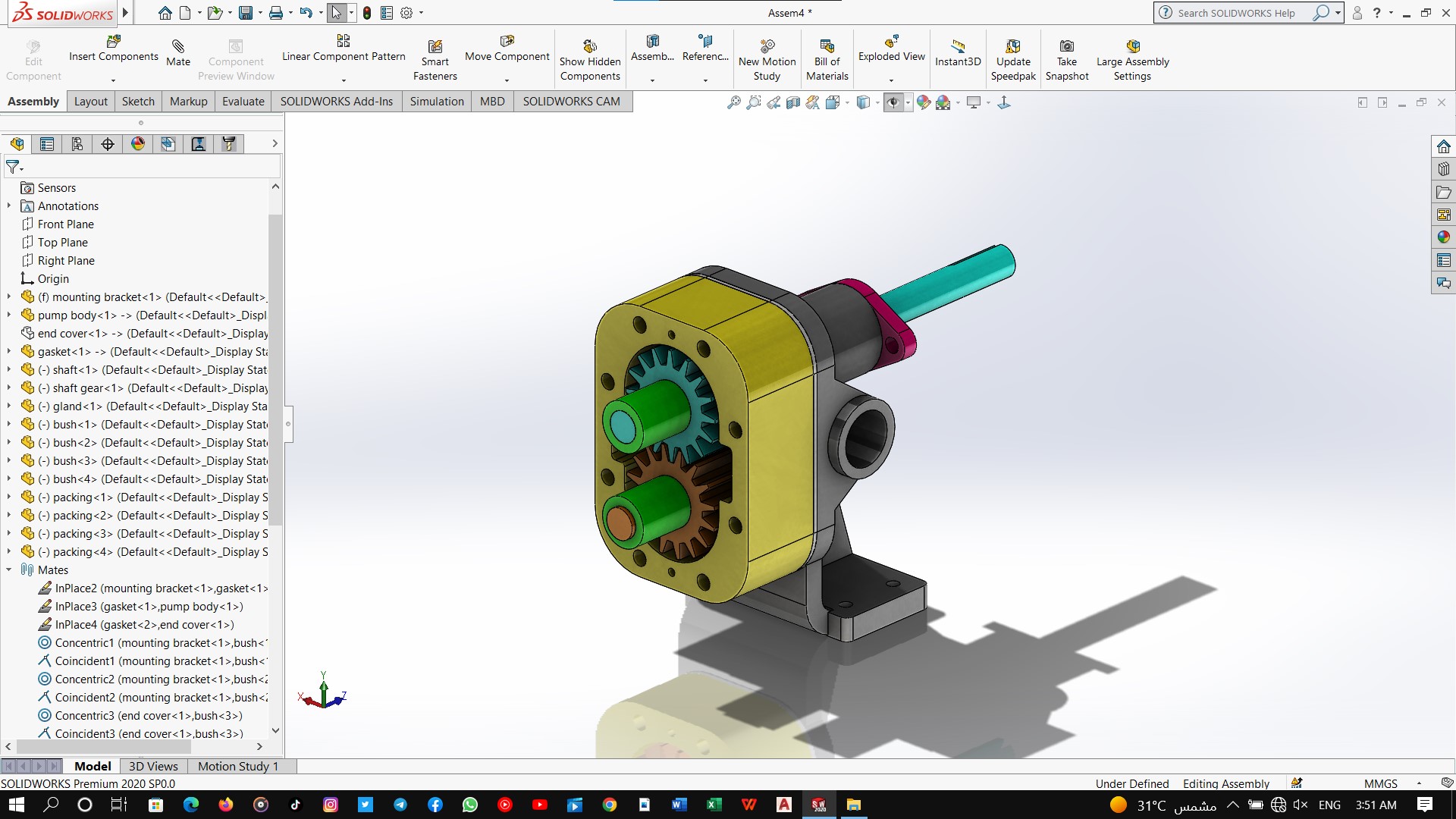Click Zoom to Fit icon
Image resolution: width=1456 pixels, height=819 pixels.
click(x=733, y=102)
